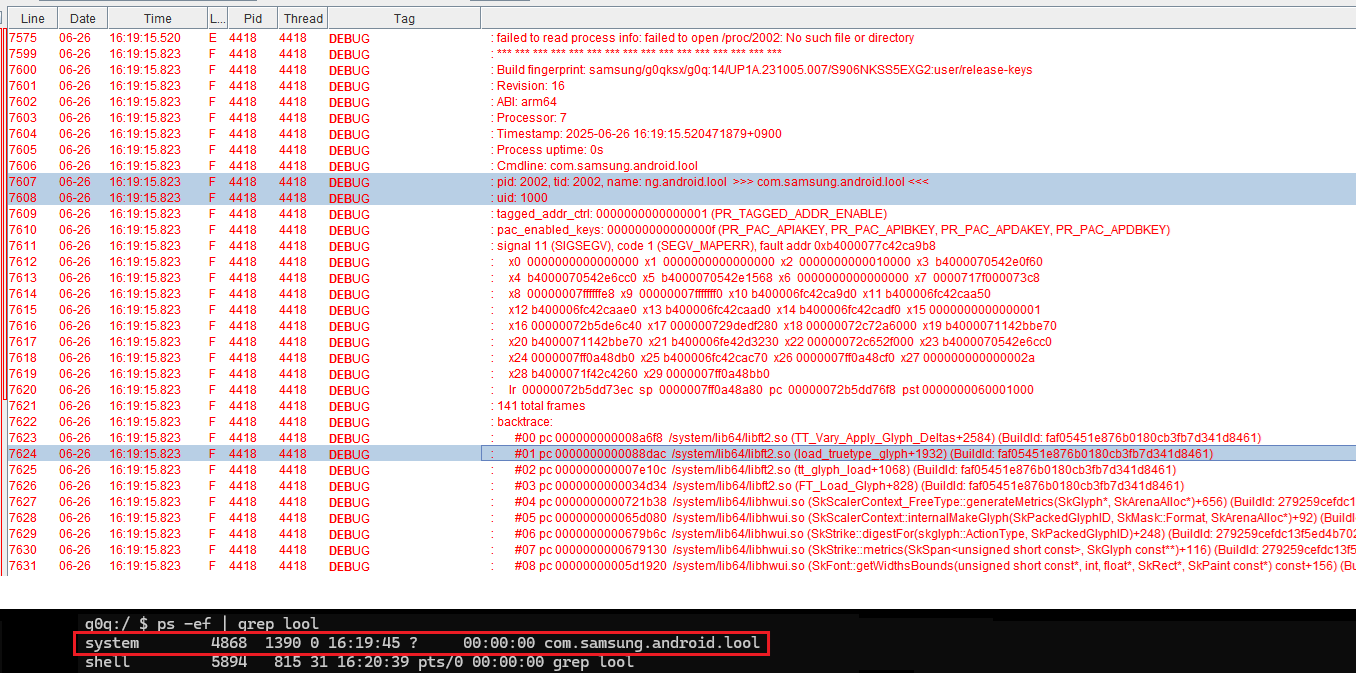This screenshot has height=673, width=1356.
Task: Click the Time column header
Action: [x=157, y=18]
